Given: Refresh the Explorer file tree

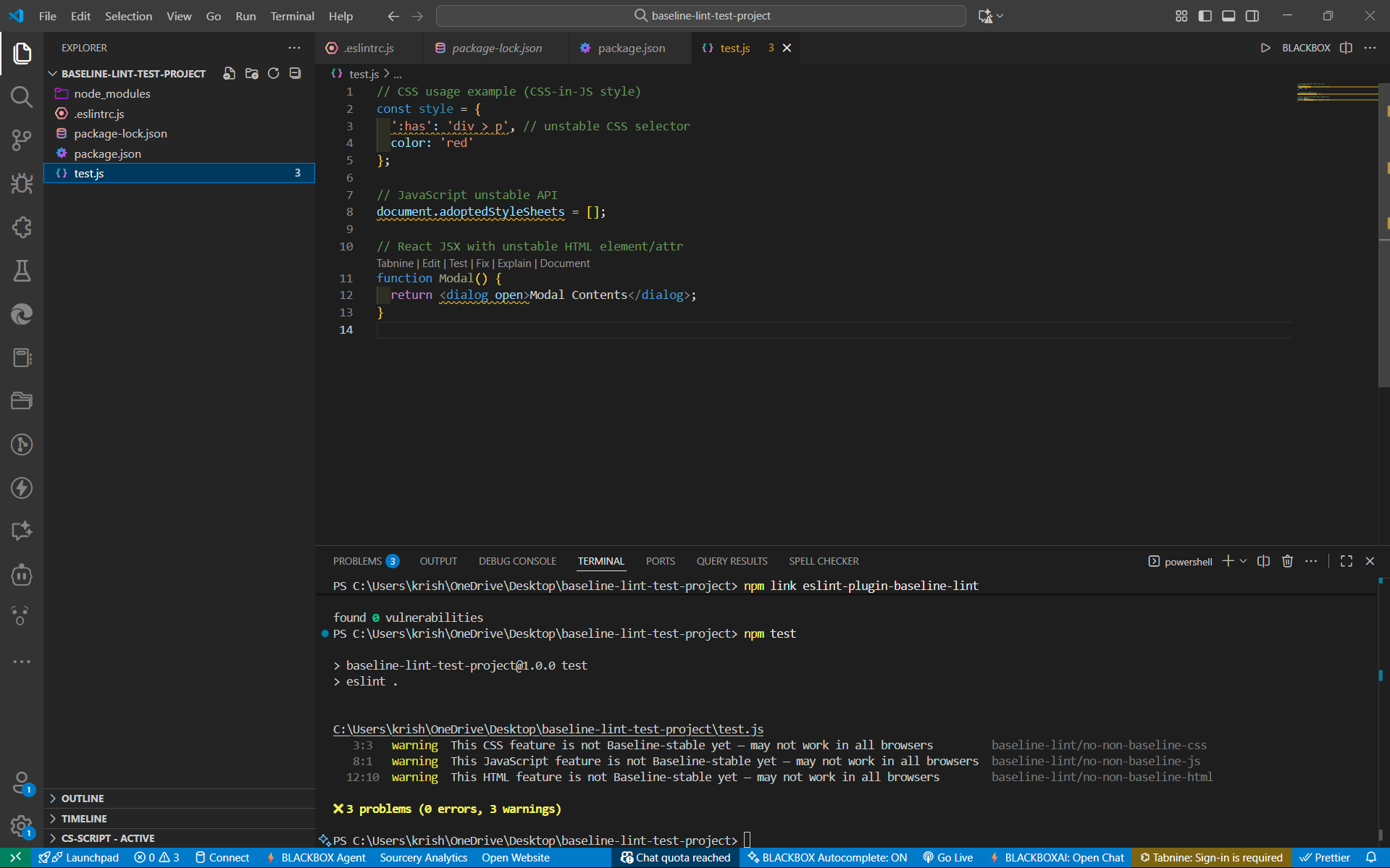Looking at the screenshot, I should coord(273,74).
